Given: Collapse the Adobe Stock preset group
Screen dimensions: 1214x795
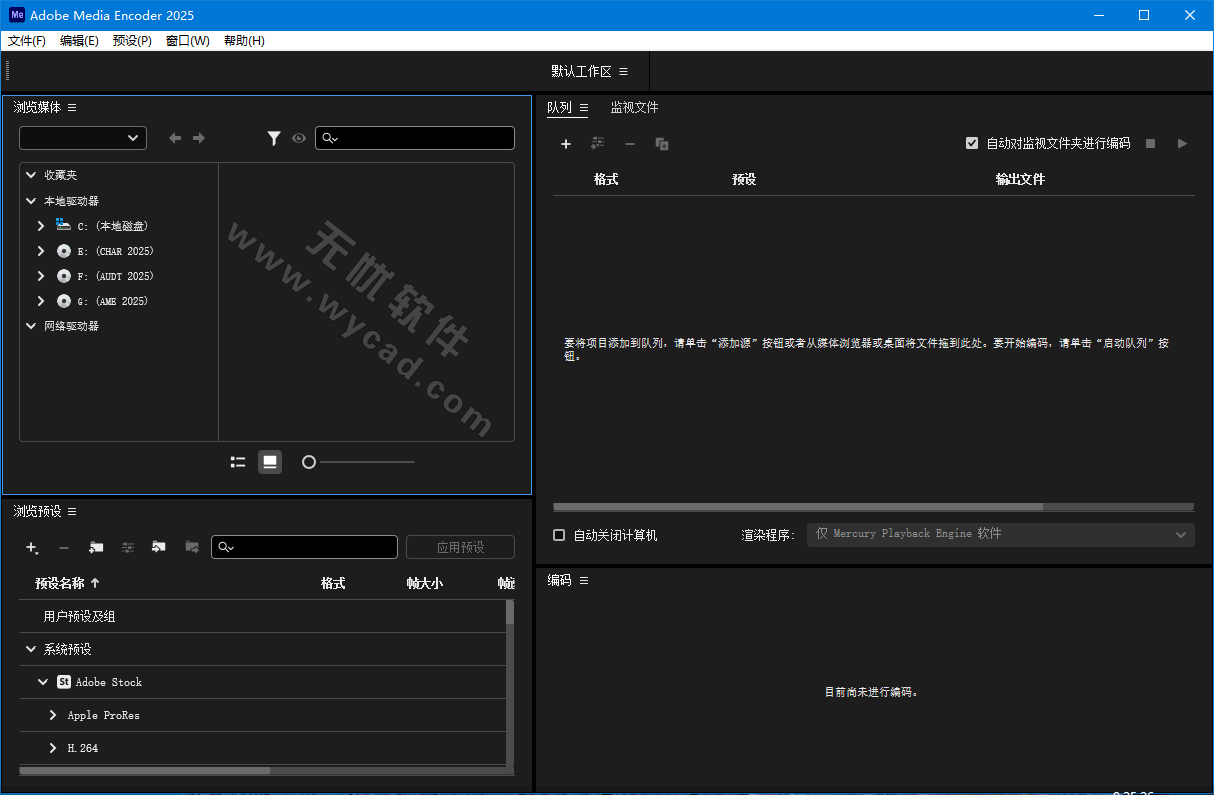Looking at the screenshot, I should point(42,681).
